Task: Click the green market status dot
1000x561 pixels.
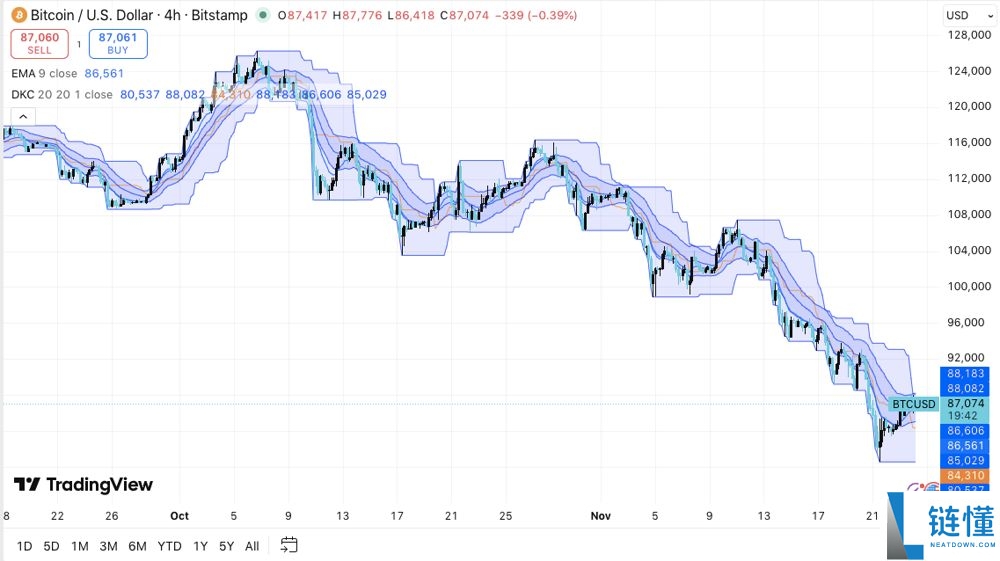Action: tap(262, 15)
